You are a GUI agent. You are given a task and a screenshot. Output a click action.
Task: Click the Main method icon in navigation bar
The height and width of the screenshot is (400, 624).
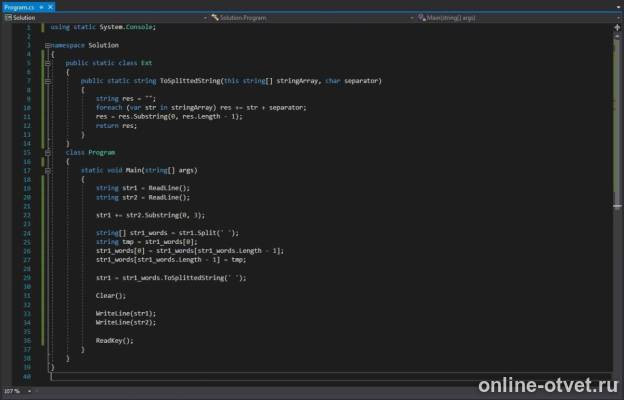click(x=421, y=18)
